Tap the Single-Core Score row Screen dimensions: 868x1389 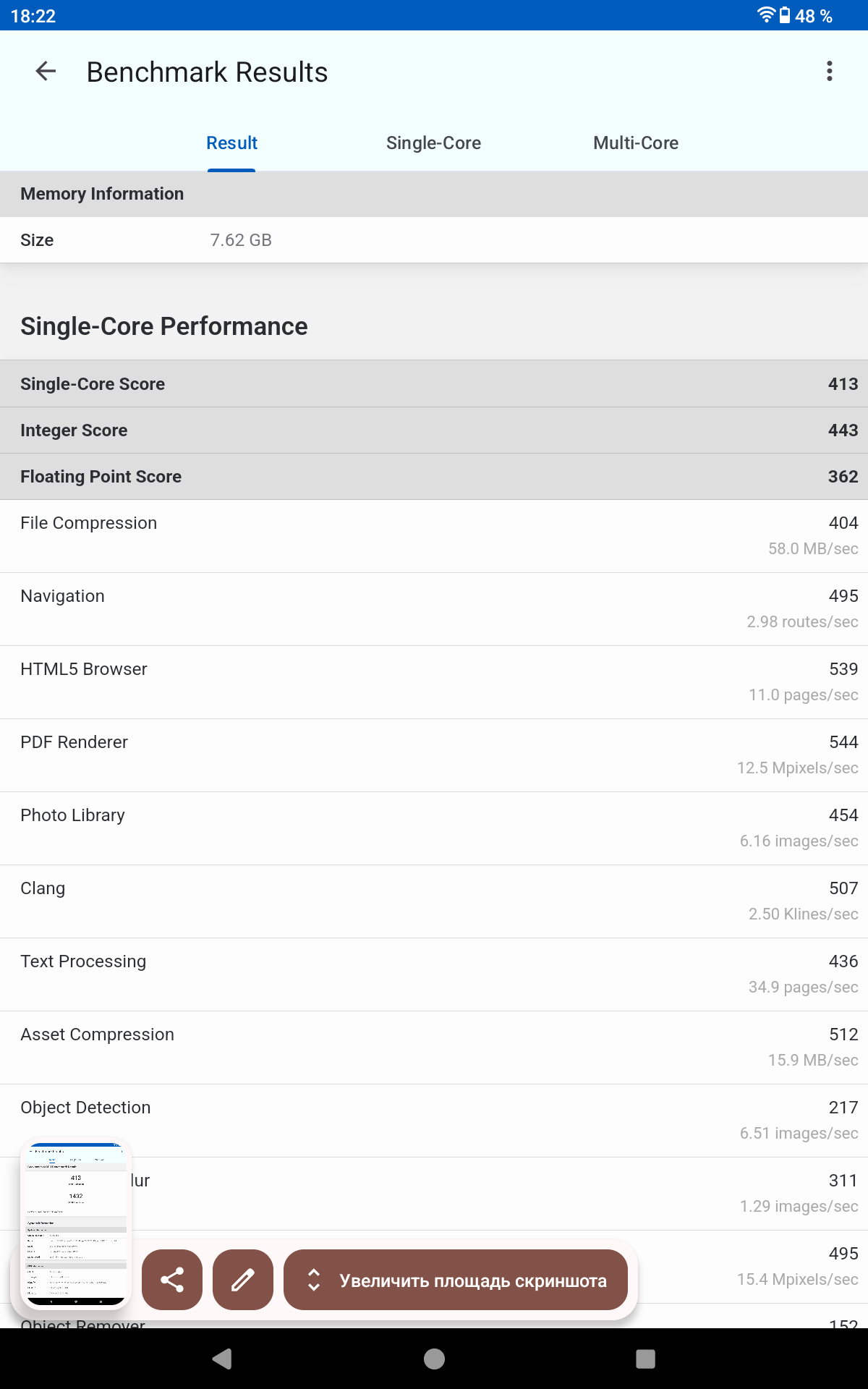[x=434, y=384]
